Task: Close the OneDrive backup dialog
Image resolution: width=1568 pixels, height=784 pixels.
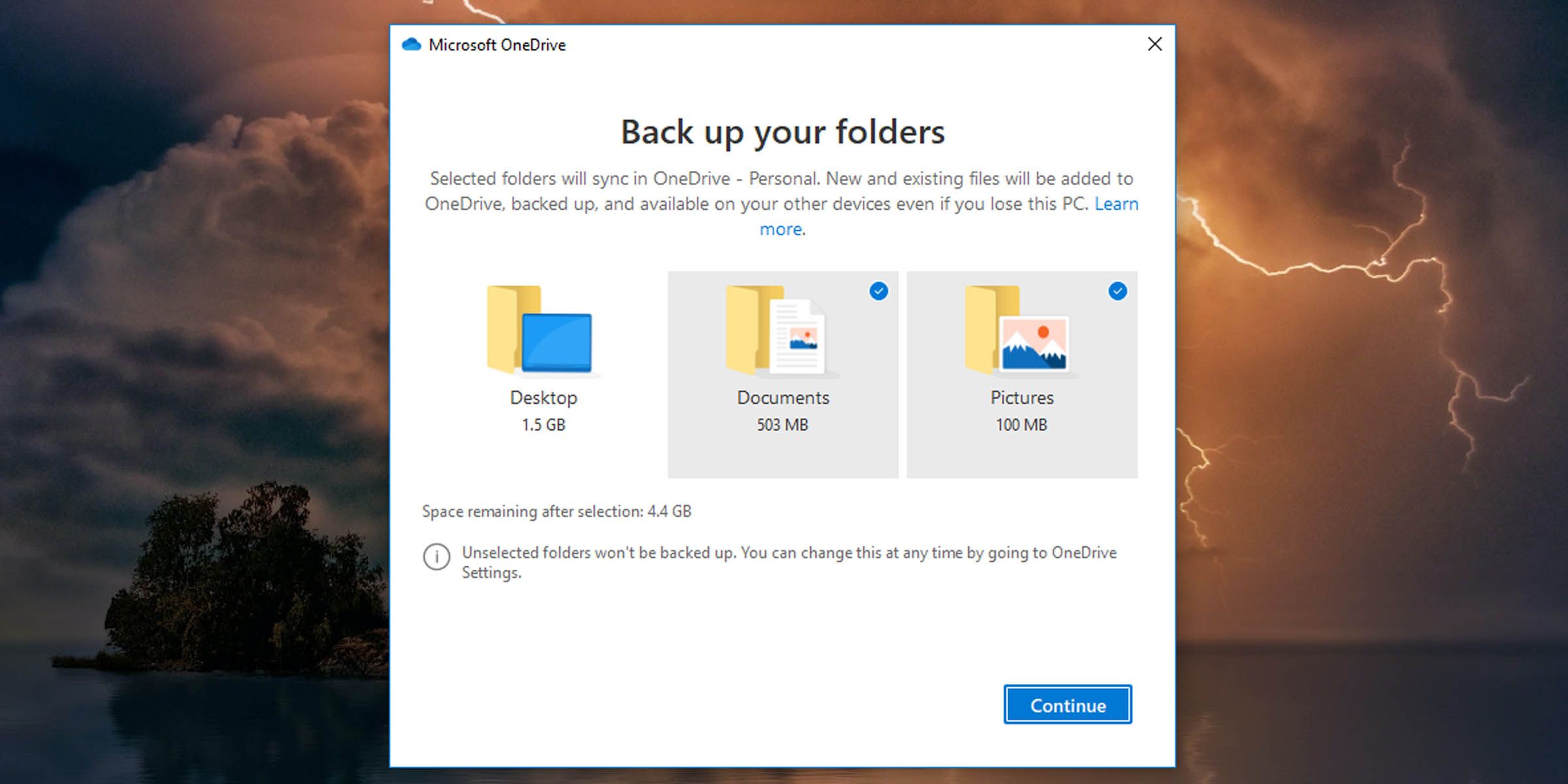Action: (1154, 44)
